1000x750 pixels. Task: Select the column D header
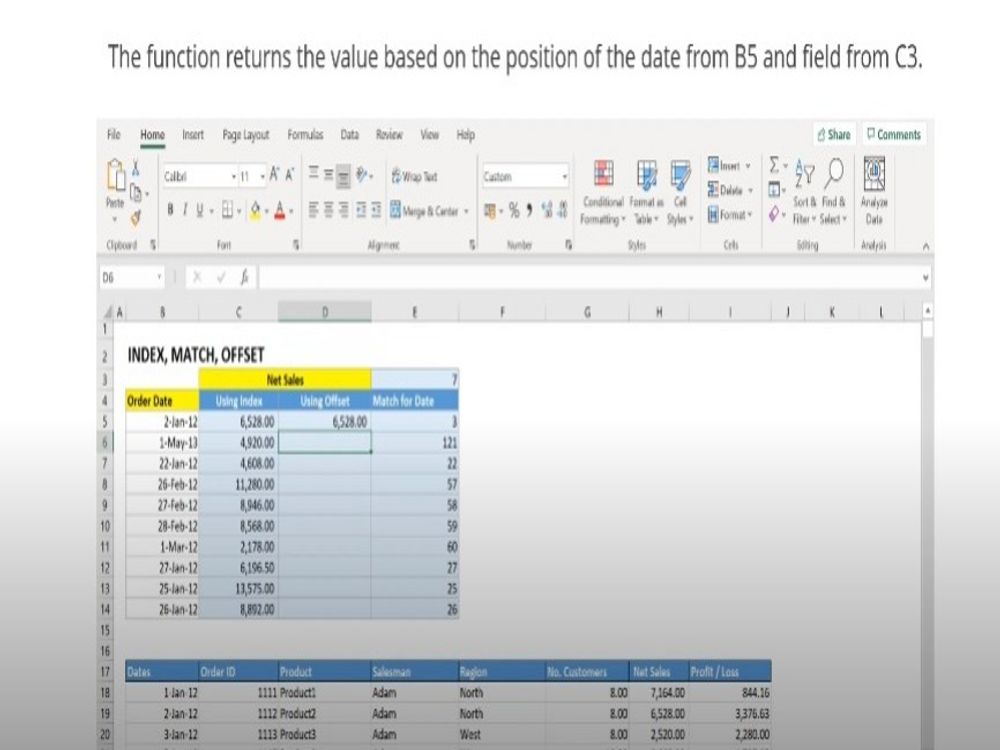tap(325, 312)
